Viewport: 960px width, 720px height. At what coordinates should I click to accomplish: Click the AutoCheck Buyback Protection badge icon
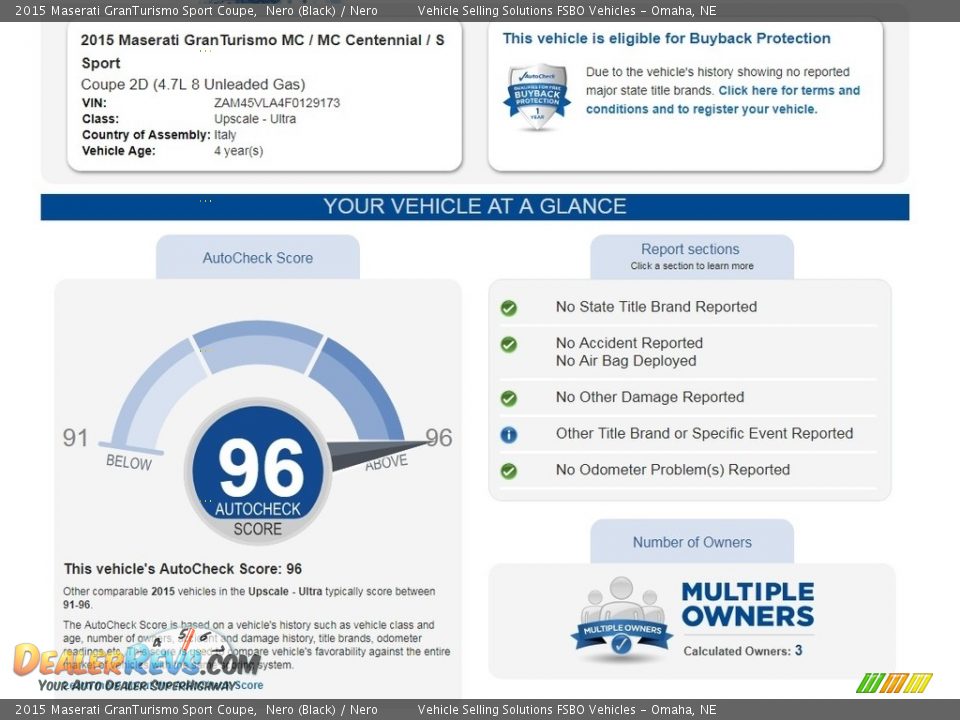point(537,97)
